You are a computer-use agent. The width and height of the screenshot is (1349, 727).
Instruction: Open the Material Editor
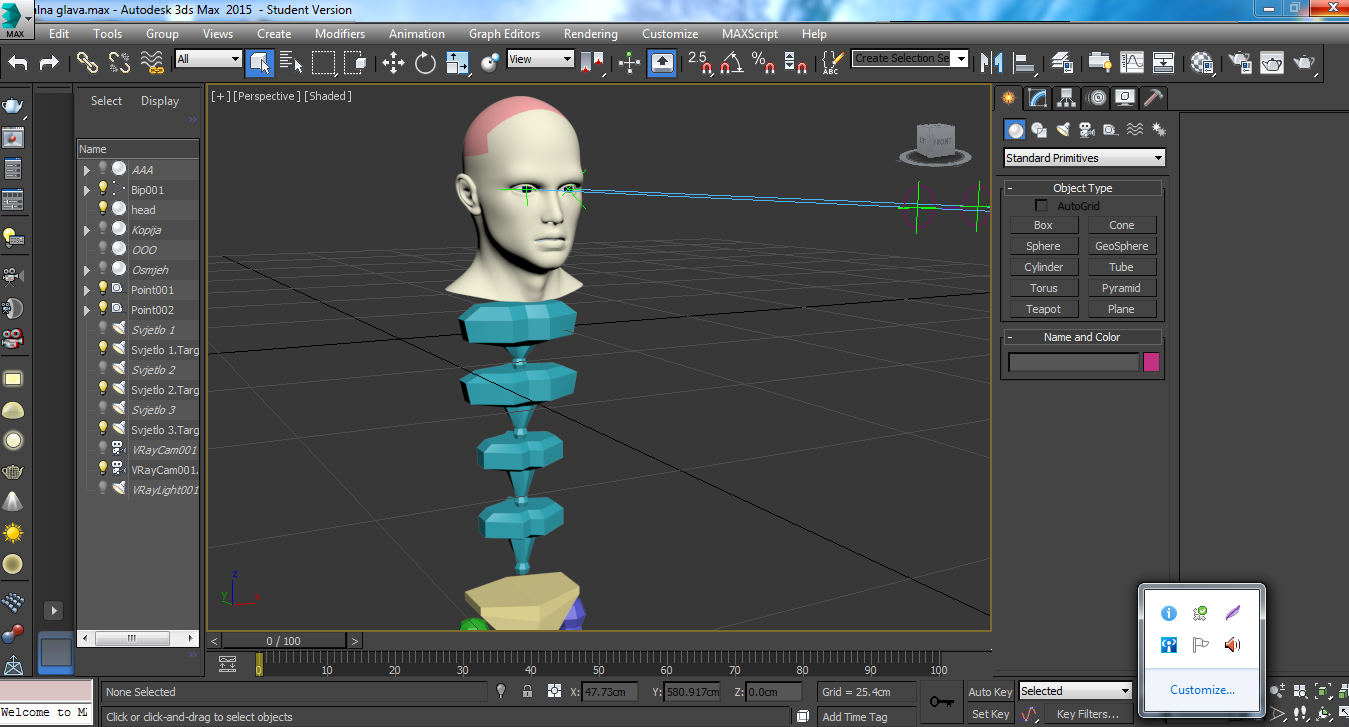1202,63
